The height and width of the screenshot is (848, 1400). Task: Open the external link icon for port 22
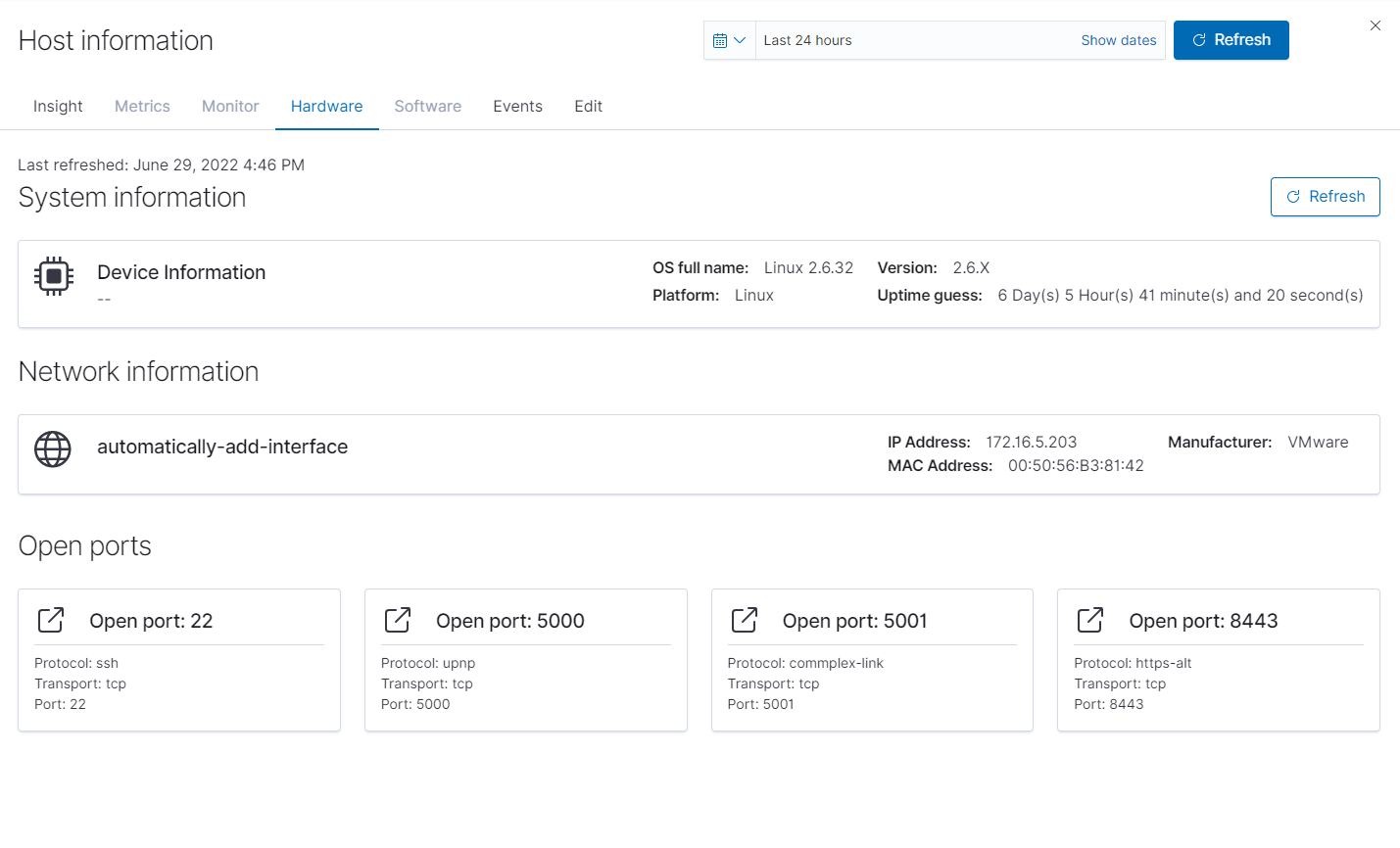[51, 620]
